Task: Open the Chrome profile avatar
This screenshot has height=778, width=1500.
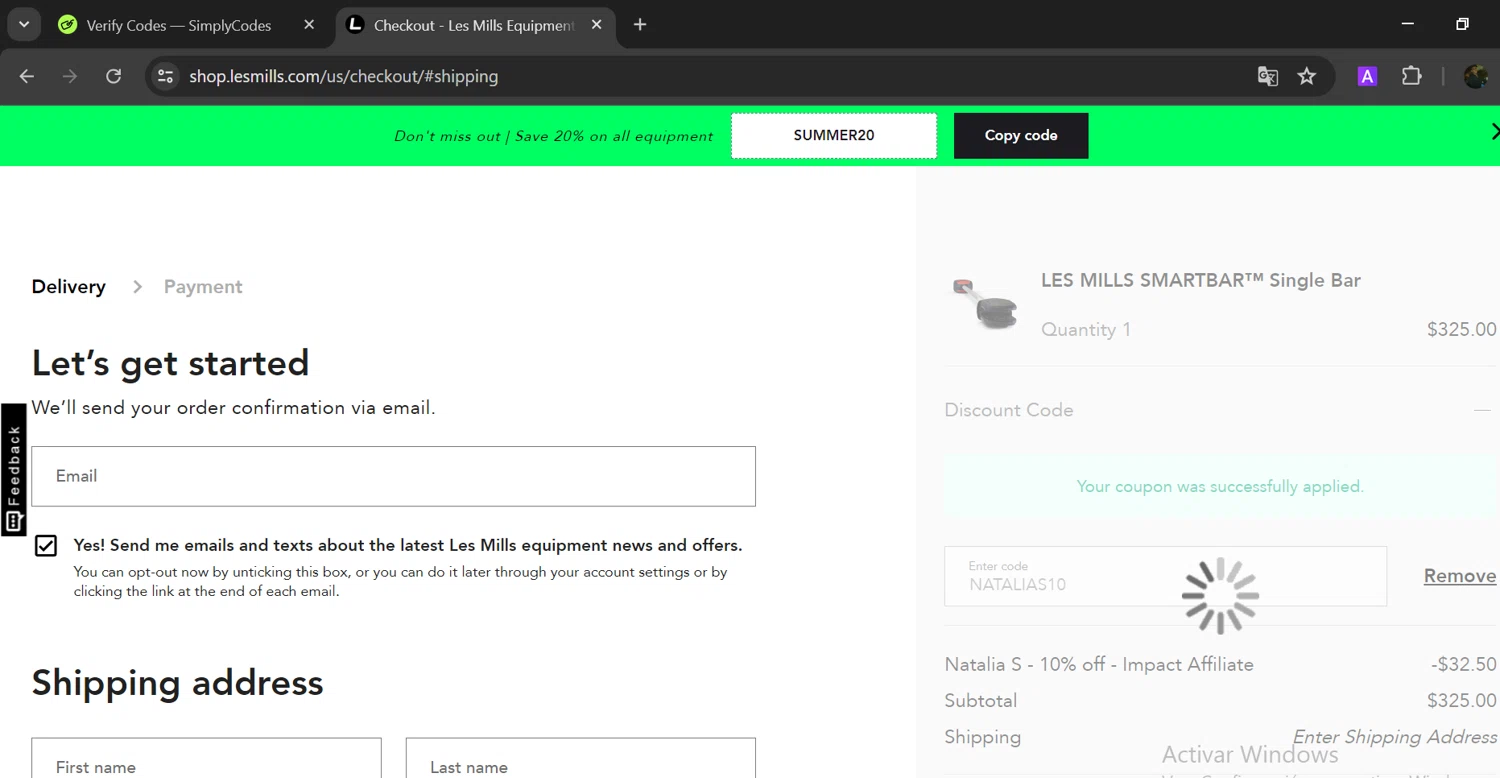Action: [x=1475, y=76]
